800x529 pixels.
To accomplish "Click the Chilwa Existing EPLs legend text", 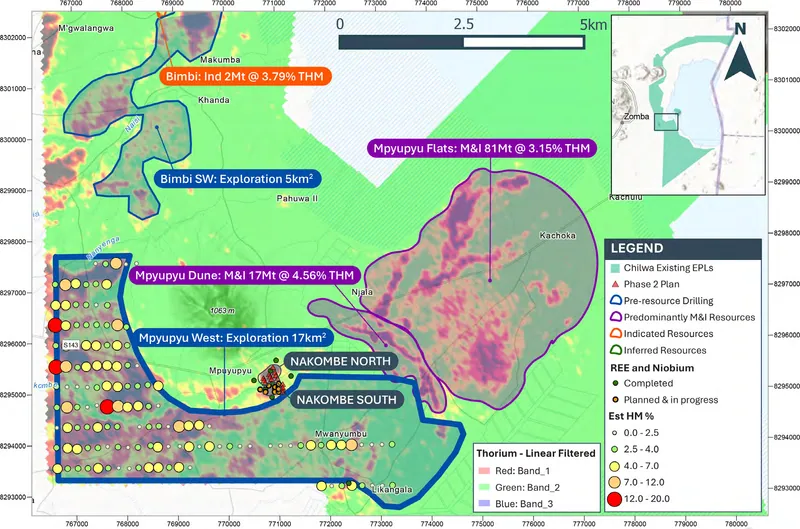I will pos(668,268).
